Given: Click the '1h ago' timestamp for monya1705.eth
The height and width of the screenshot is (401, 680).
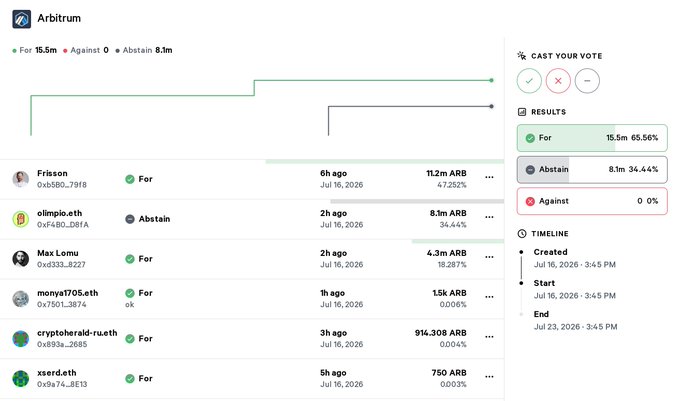Looking at the screenshot, I should 332,293.
